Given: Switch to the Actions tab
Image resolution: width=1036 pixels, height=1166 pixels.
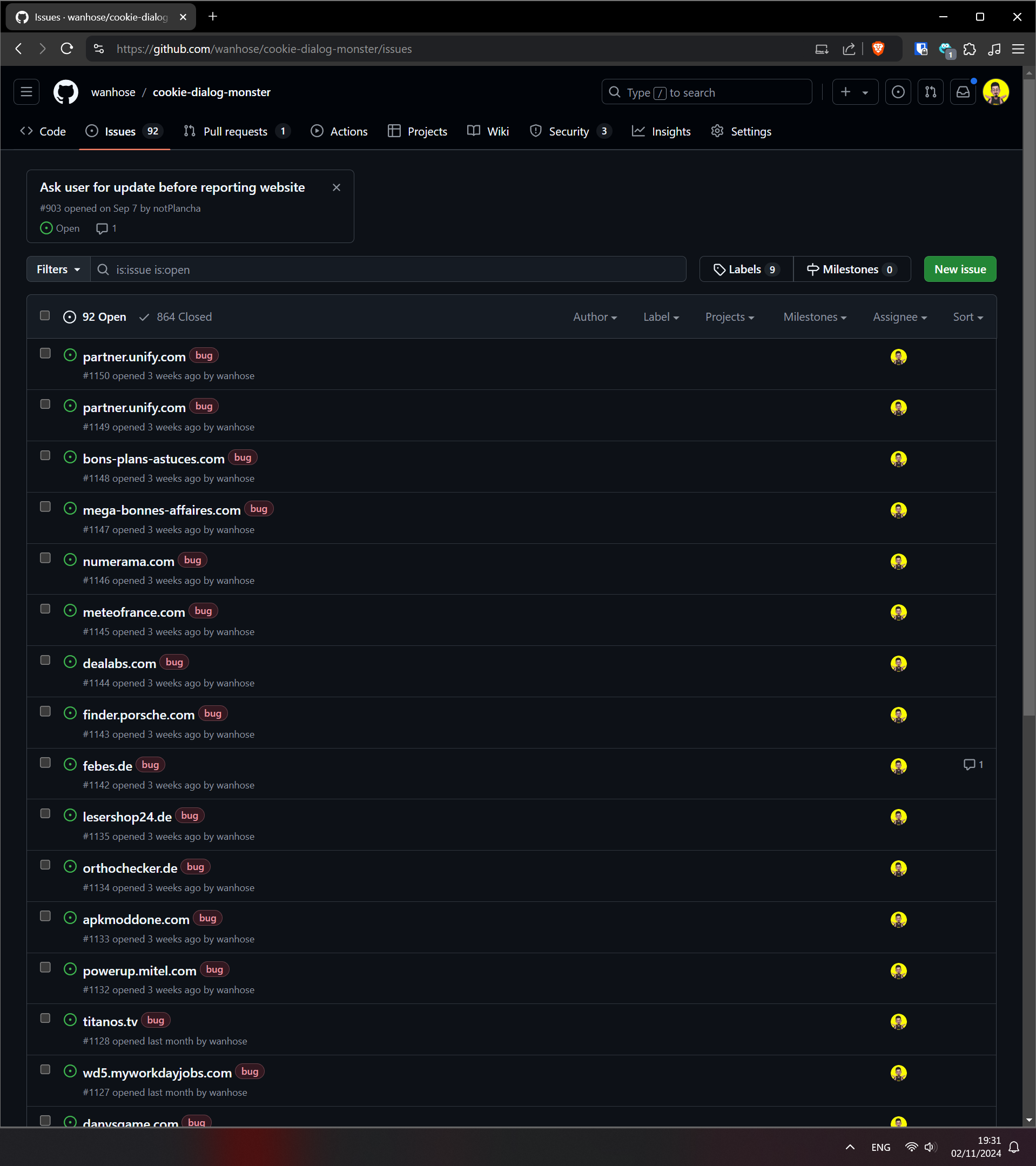Looking at the screenshot, I should click(x=339, y=131).
